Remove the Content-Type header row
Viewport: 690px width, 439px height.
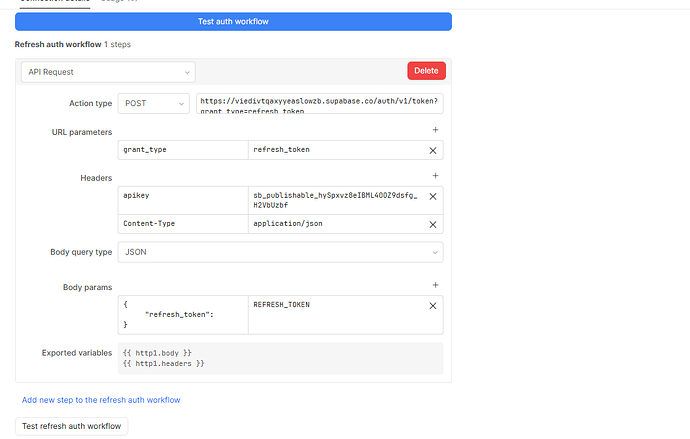(433, 224)
